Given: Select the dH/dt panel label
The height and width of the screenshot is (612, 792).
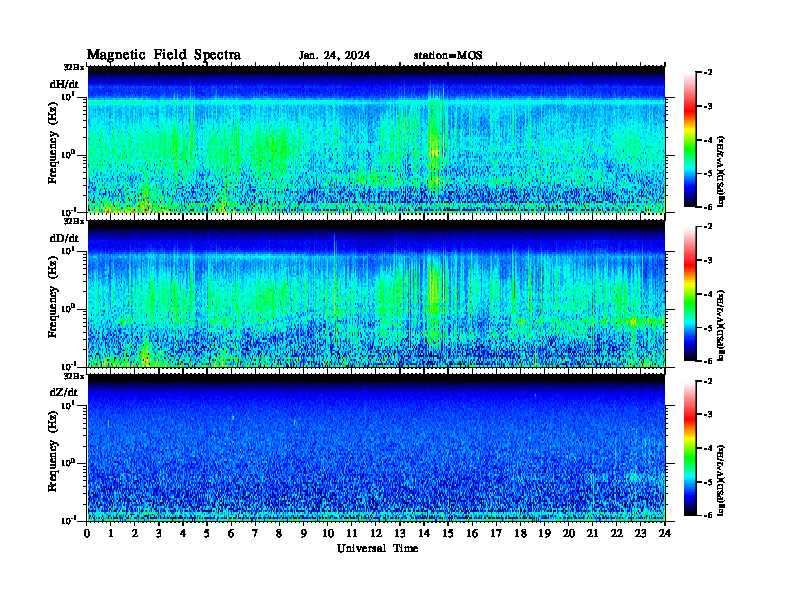Looking at the screenshot, I should [x=64, y=84].
